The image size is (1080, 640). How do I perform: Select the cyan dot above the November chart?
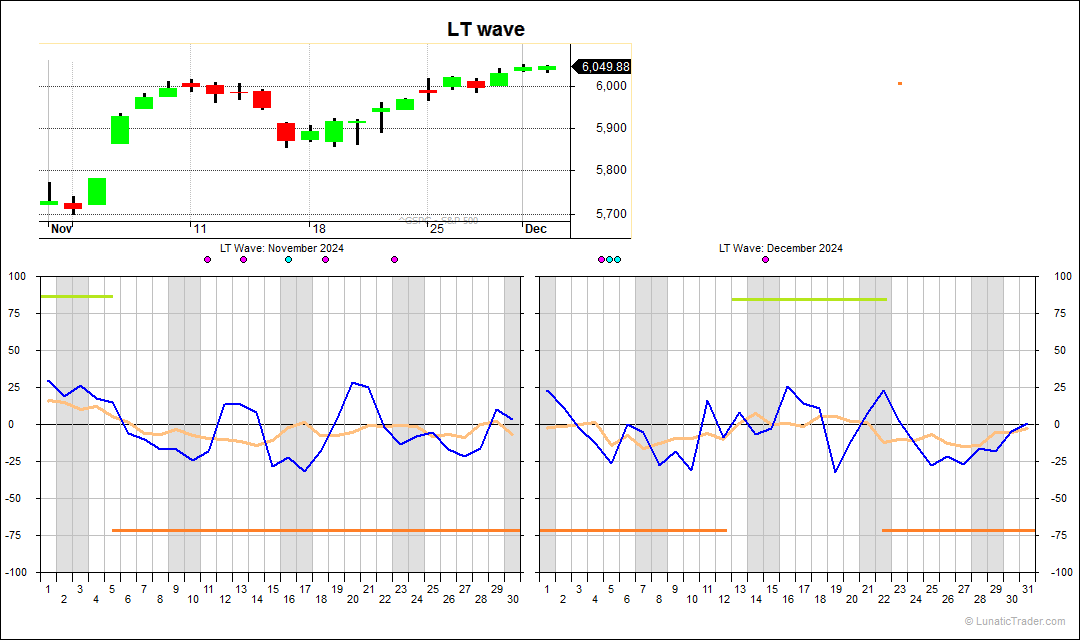coord(289,260)
